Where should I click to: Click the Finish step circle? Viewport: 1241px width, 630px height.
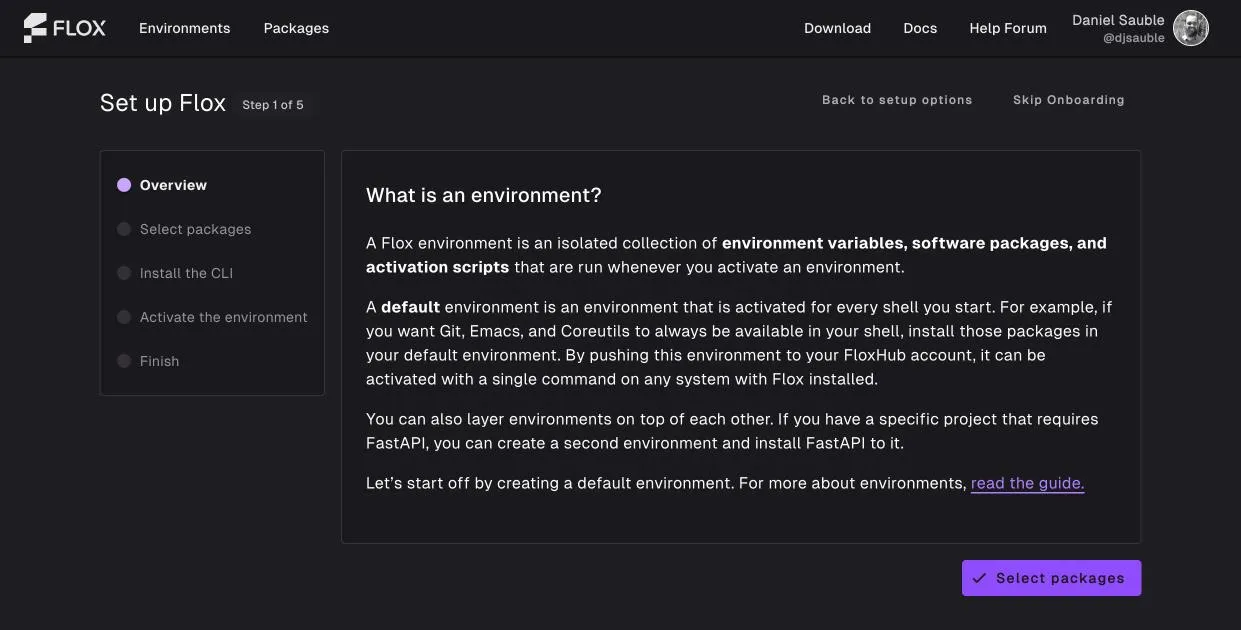(x=124, y=361)
